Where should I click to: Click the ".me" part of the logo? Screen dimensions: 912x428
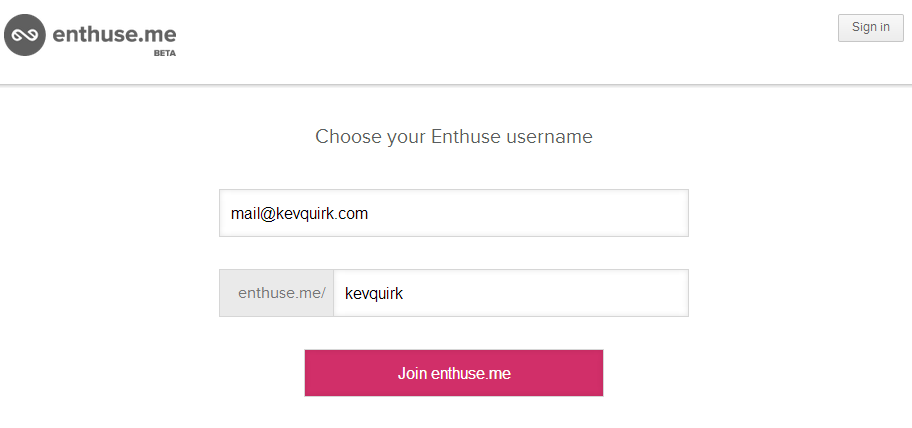click(x=158, y=33)
